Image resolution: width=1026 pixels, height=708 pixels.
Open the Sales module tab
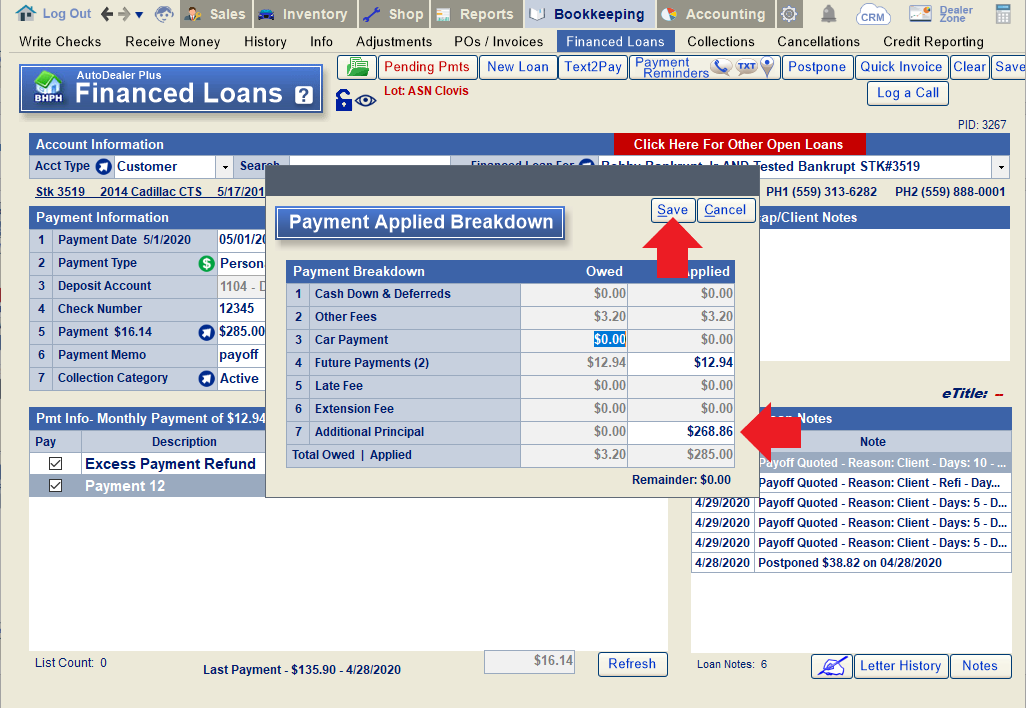[215, 14]
